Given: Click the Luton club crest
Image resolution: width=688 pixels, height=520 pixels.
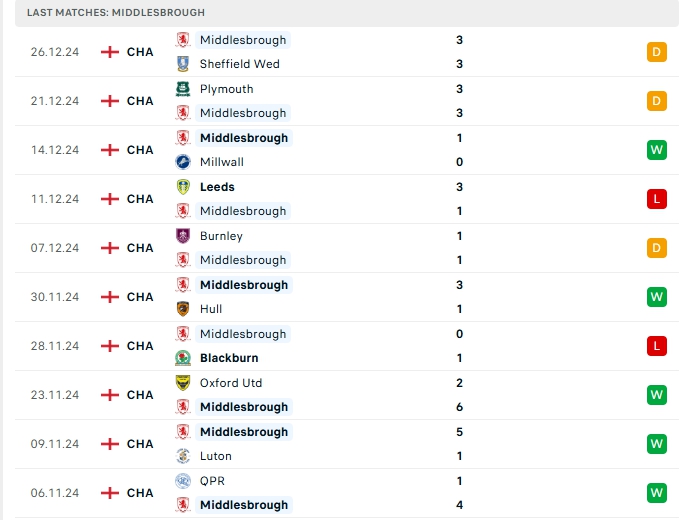Looking at the screenshot, I should click(183, 456).
